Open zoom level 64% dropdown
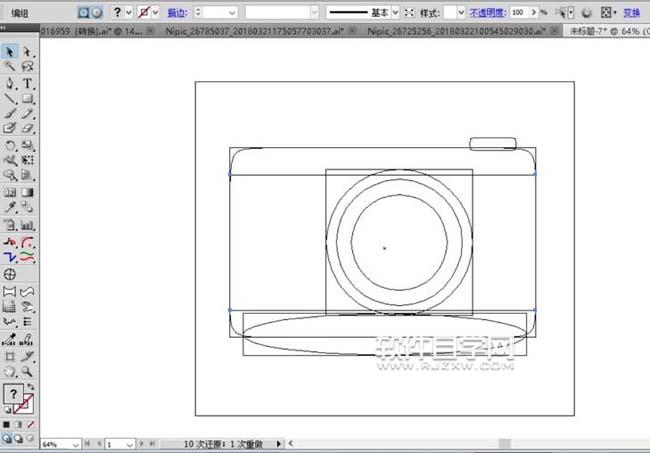 [x=75, y=445]
